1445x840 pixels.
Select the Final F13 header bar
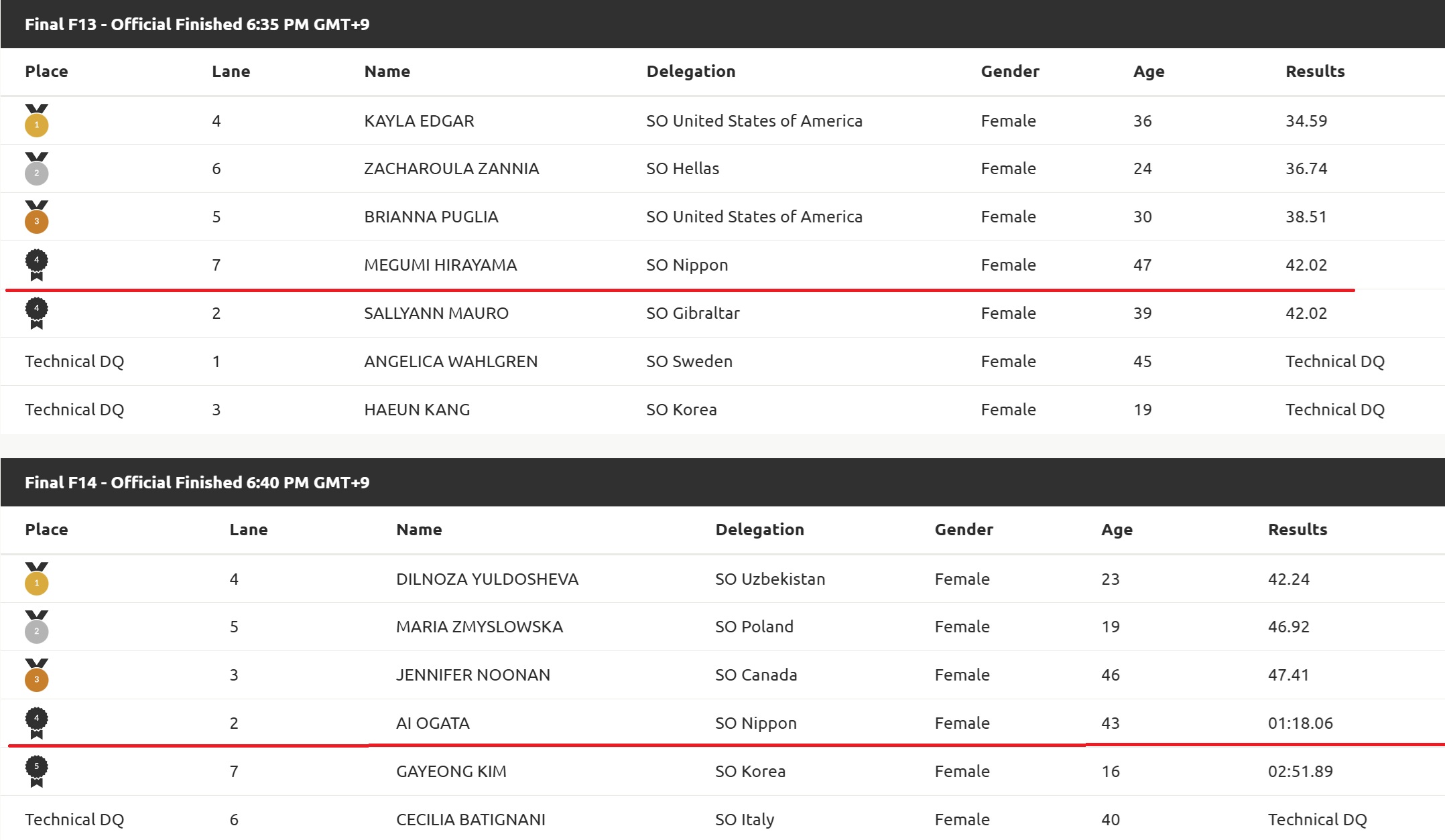pyautogui.click(x=722, y=24)
